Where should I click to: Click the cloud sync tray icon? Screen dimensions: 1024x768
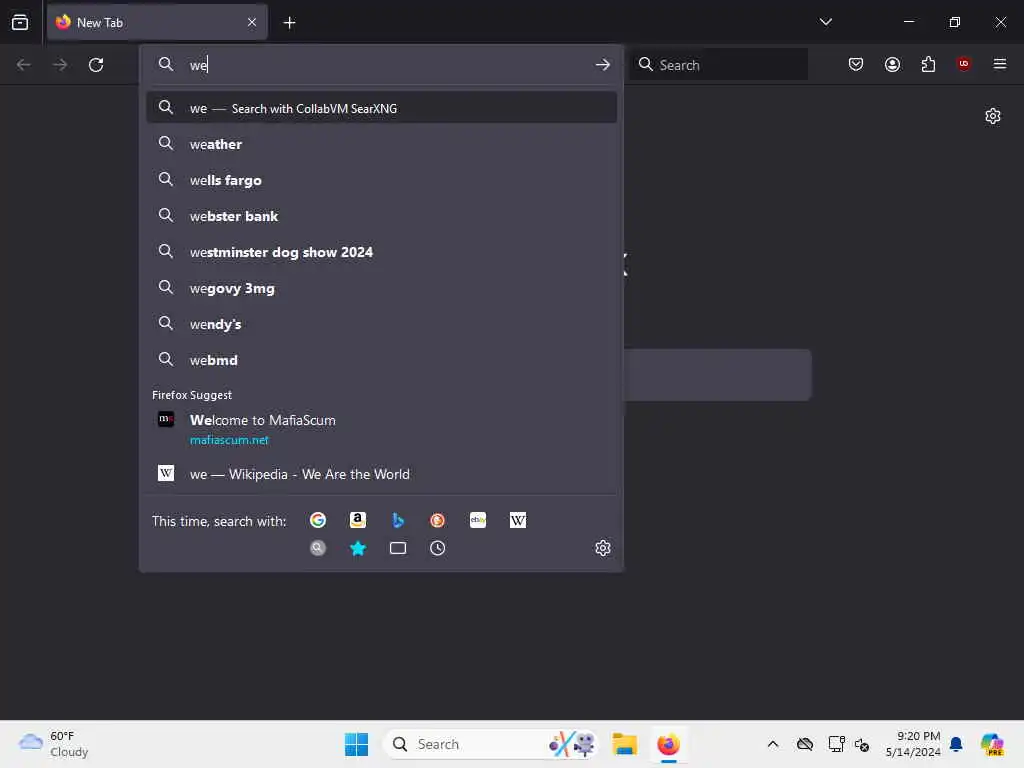click(x=805, y=744)
